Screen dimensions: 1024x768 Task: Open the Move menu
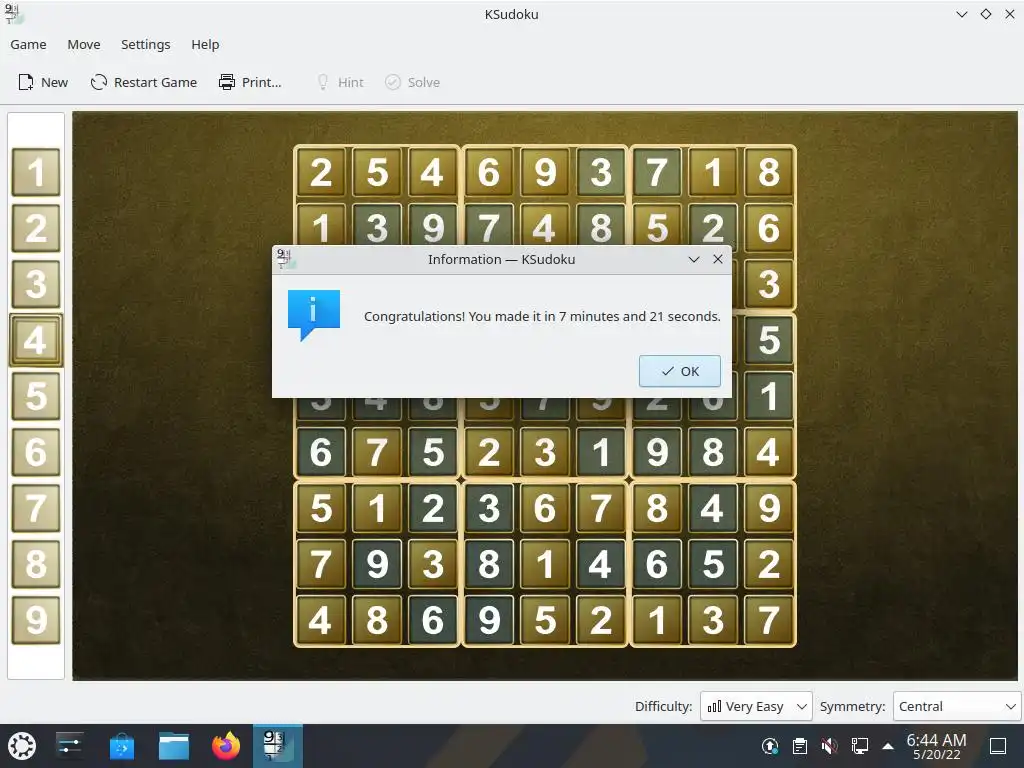(x=84, y=44)
